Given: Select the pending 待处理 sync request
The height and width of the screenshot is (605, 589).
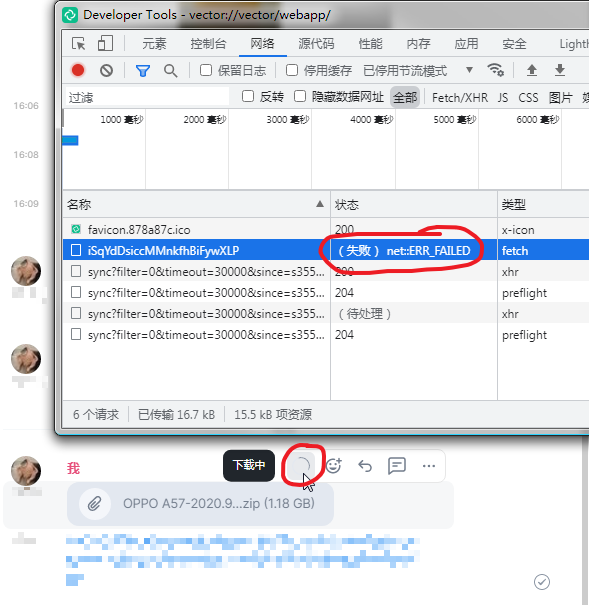Looking at the screenshot, I should point(326,314).
